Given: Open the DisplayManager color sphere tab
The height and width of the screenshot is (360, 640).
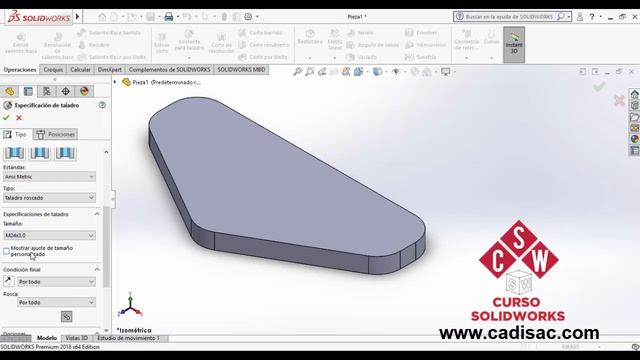Looking at the screenshot, I should (x=84, y=91).
